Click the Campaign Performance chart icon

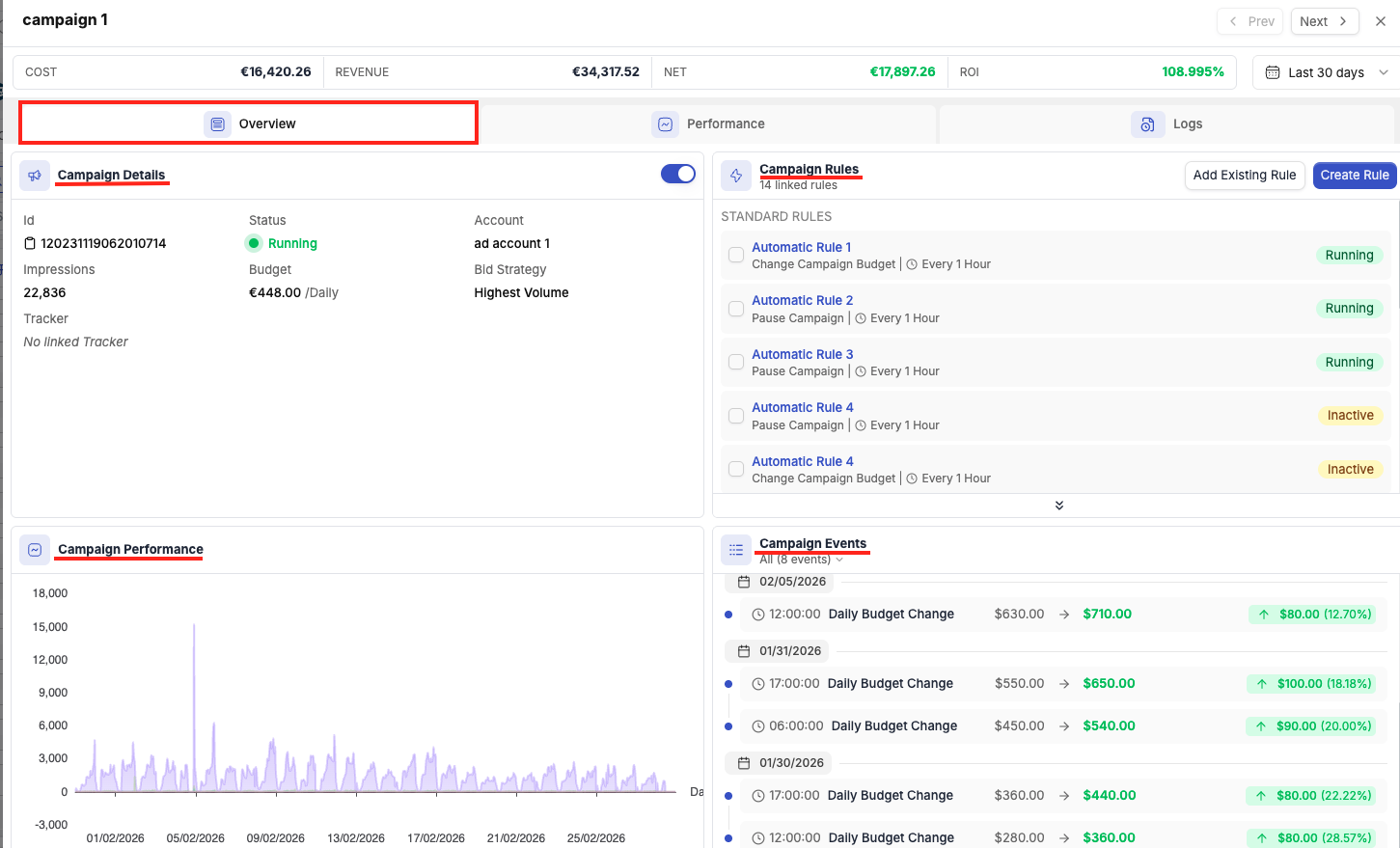tap(35, 550)
